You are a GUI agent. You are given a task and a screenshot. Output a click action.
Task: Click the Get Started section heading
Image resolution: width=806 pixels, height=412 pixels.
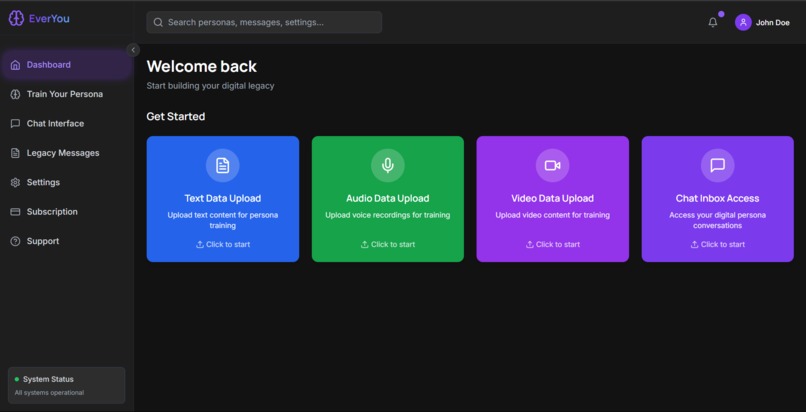(176, 117)
